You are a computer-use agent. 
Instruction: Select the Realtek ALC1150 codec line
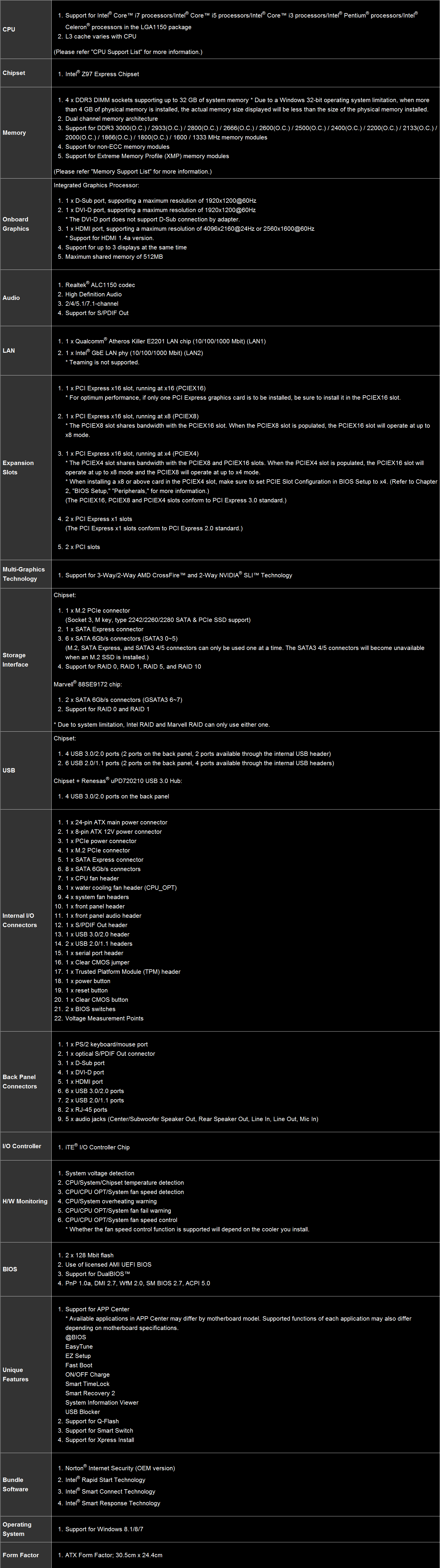(x=100, y=284)
